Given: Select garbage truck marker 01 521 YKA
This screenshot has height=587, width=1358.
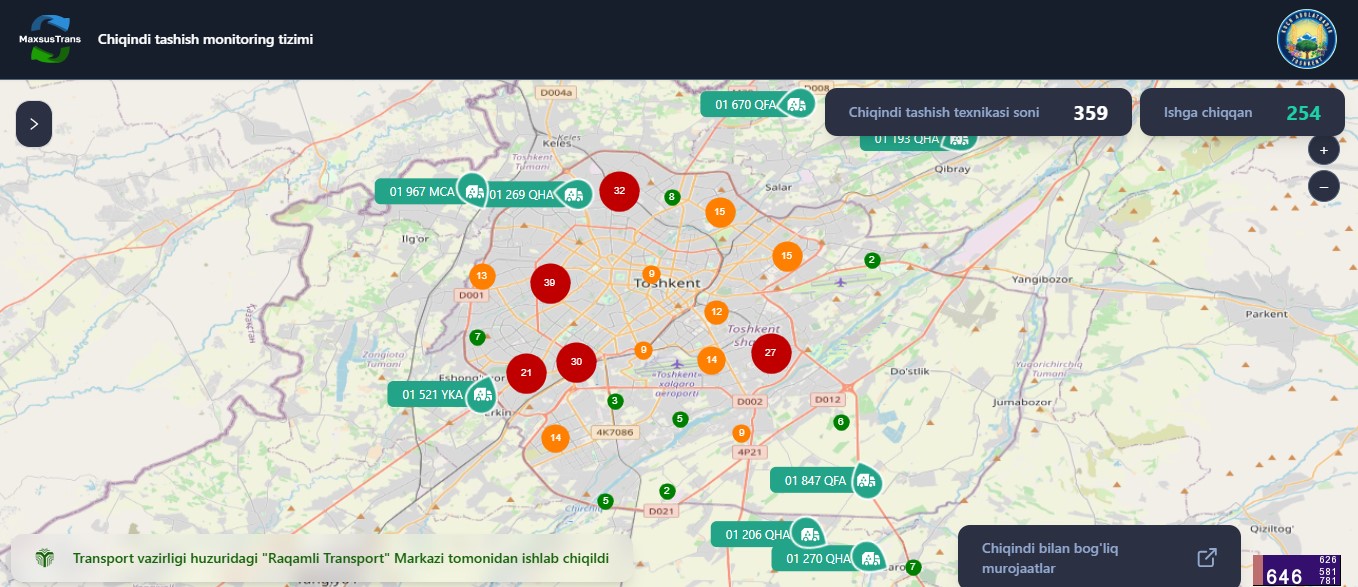Looking at the screenshot, I should point(442,395).
